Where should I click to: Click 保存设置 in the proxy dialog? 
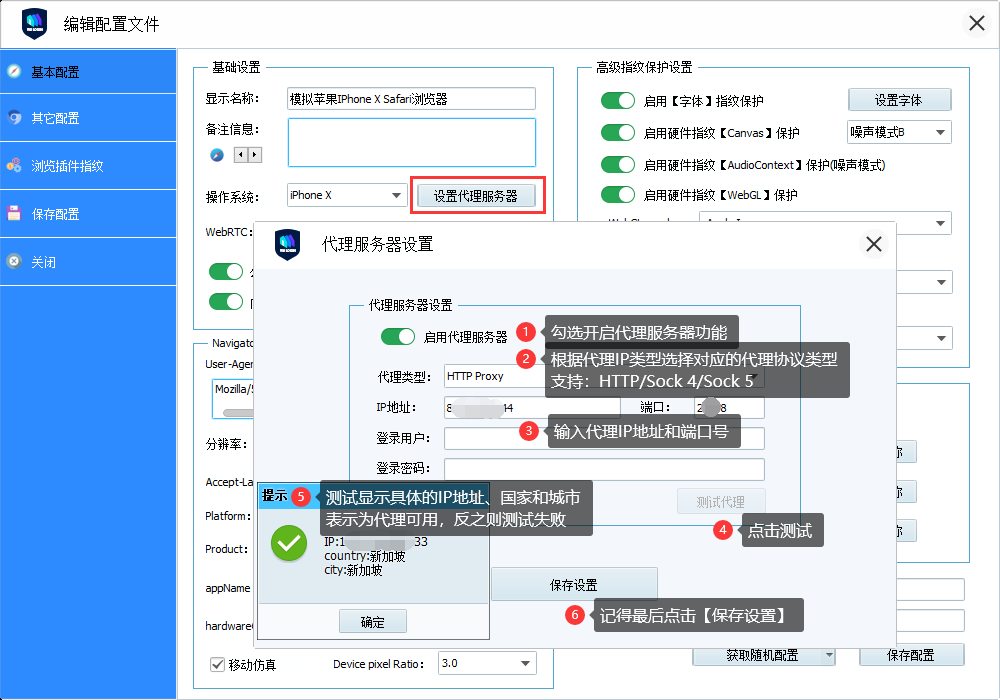(574, 585)
